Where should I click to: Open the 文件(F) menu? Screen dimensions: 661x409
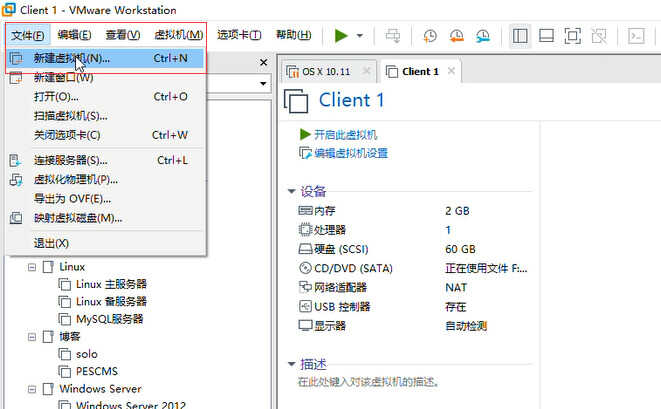(28, 35)
